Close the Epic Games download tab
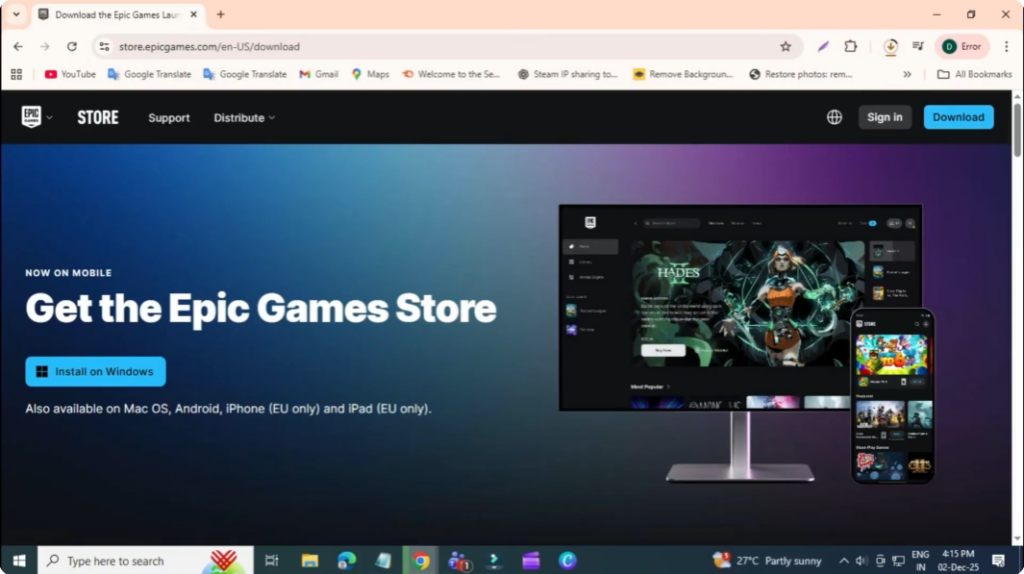This screenshot has width=1024, height=574. click(x=193, y=14)
